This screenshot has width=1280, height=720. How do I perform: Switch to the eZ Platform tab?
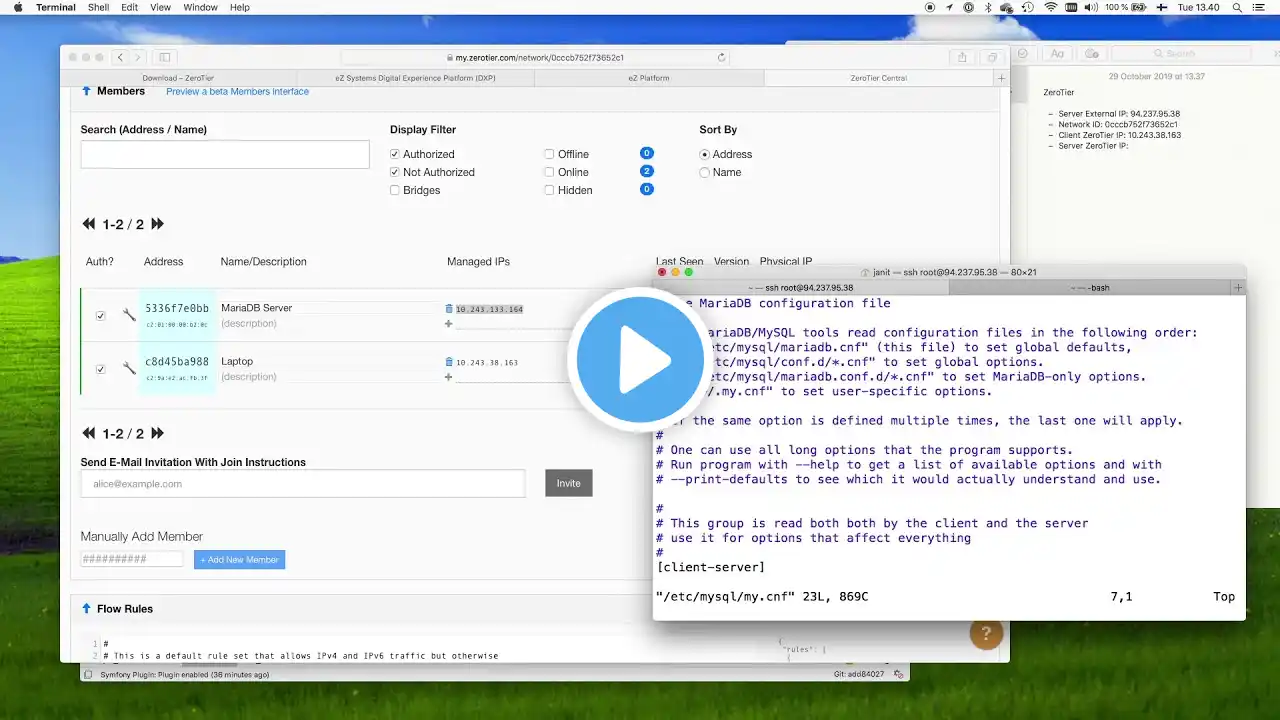(x=649, y=78)
